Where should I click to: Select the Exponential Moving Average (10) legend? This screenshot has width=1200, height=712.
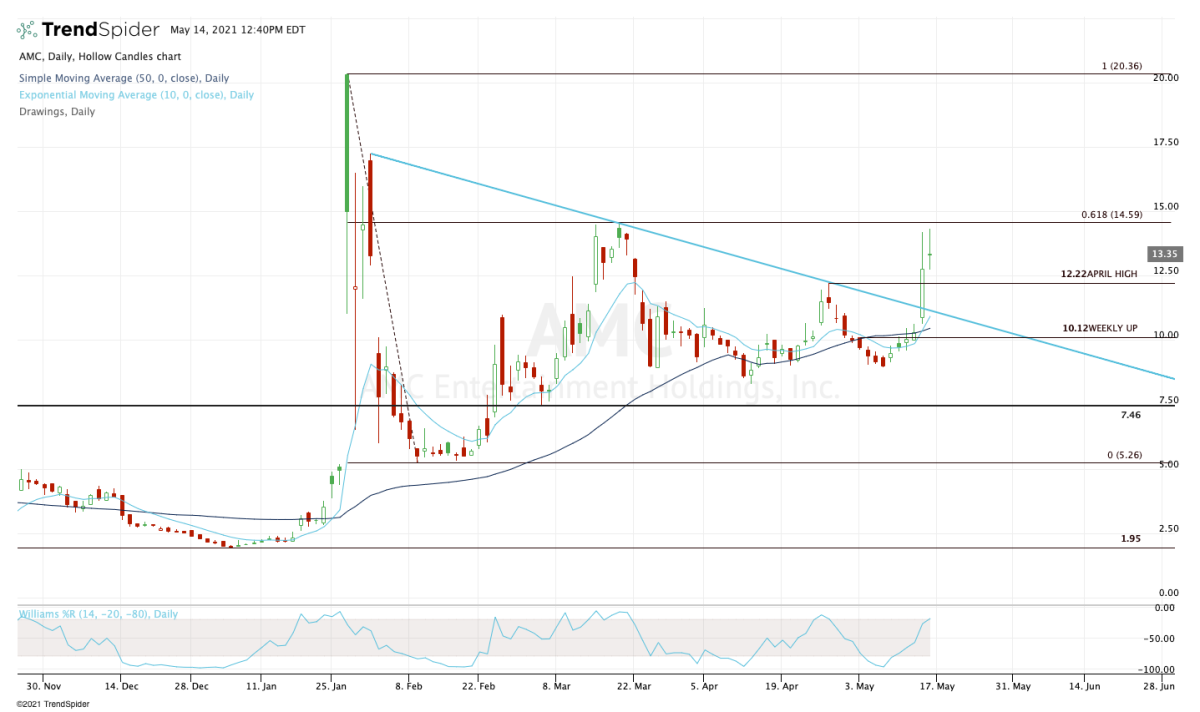pyautogui.click(x=136, y=95)
